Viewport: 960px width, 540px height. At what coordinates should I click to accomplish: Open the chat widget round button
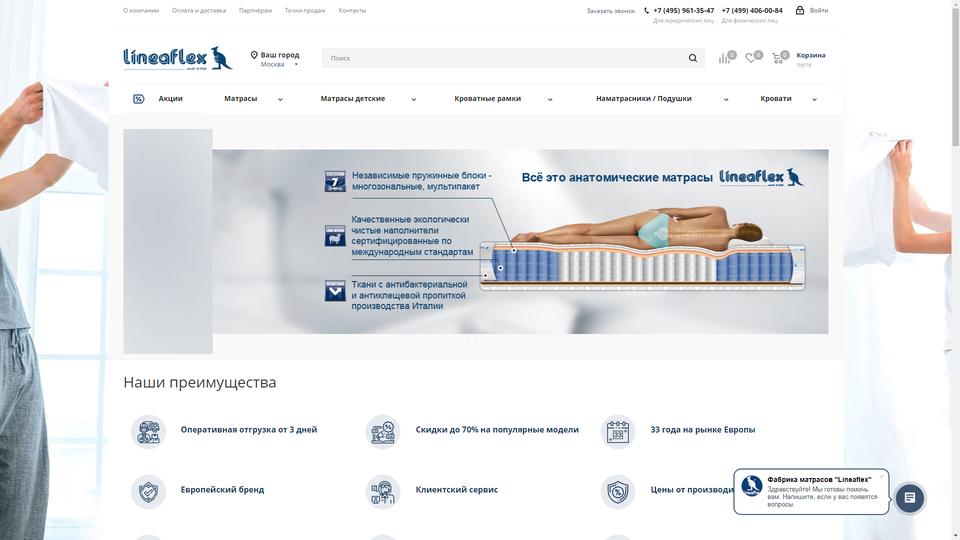point(909,498)
